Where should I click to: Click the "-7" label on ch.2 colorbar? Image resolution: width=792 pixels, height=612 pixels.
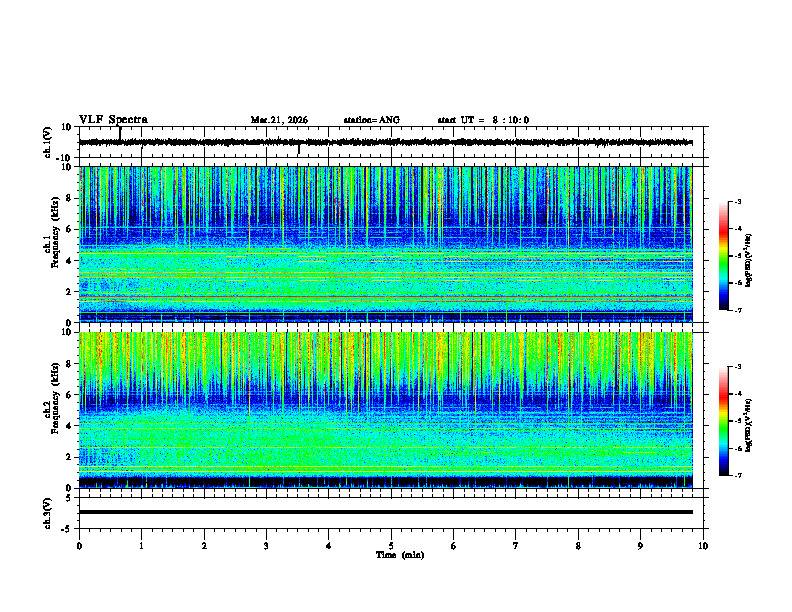[x=738, y=475]
